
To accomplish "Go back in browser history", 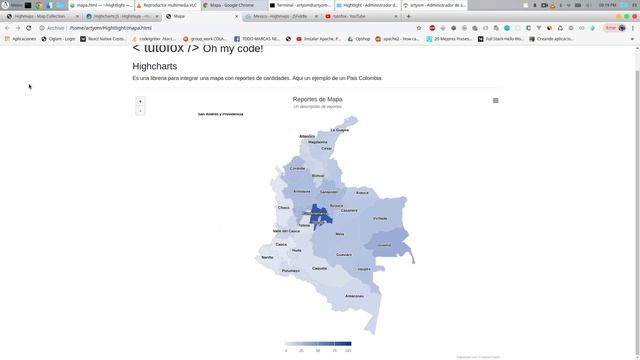I will (x=7, y=28).
